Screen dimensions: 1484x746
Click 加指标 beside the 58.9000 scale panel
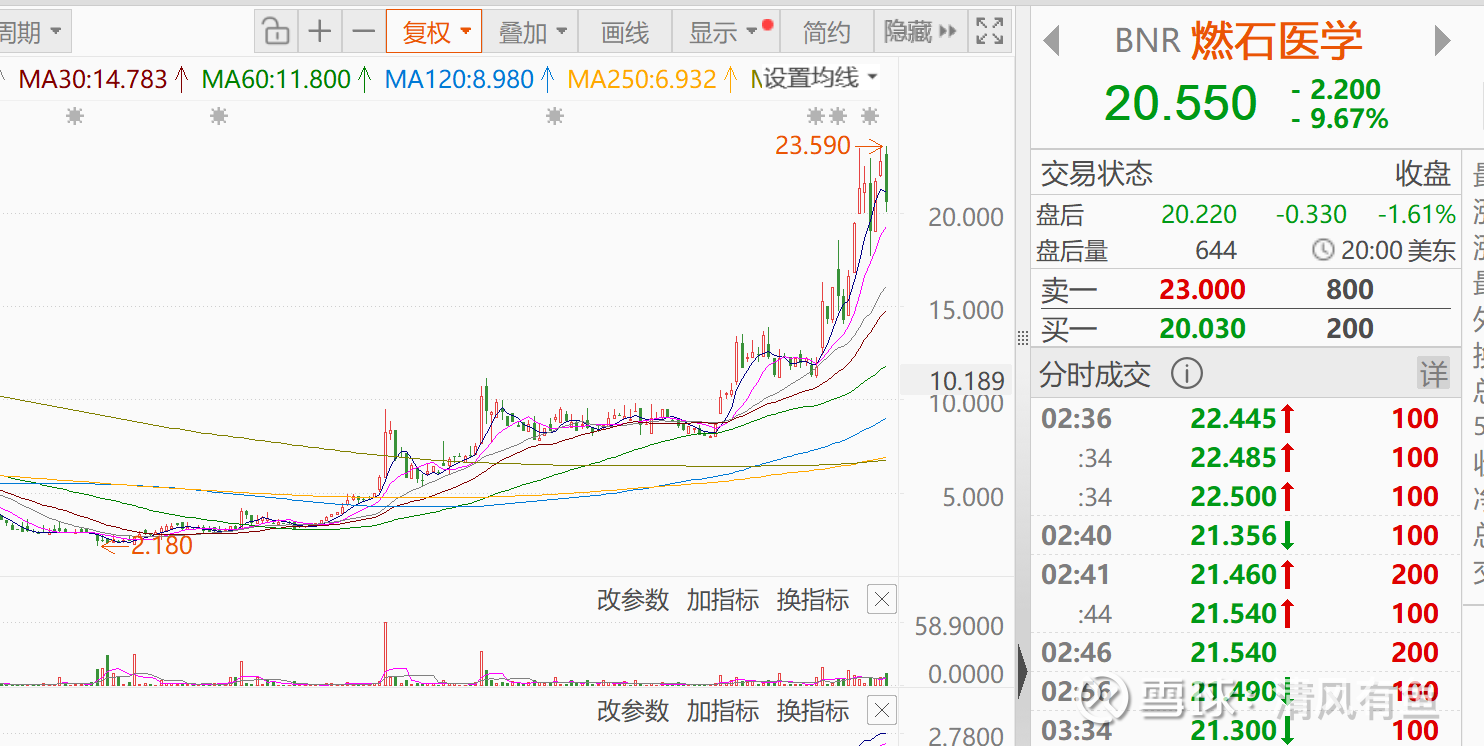pyautogui.click(x=723, y=600)
